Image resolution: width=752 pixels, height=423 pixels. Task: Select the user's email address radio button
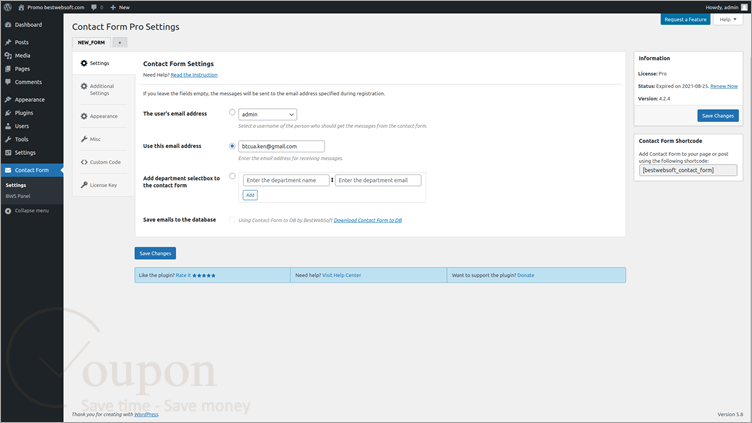(232, 112)
